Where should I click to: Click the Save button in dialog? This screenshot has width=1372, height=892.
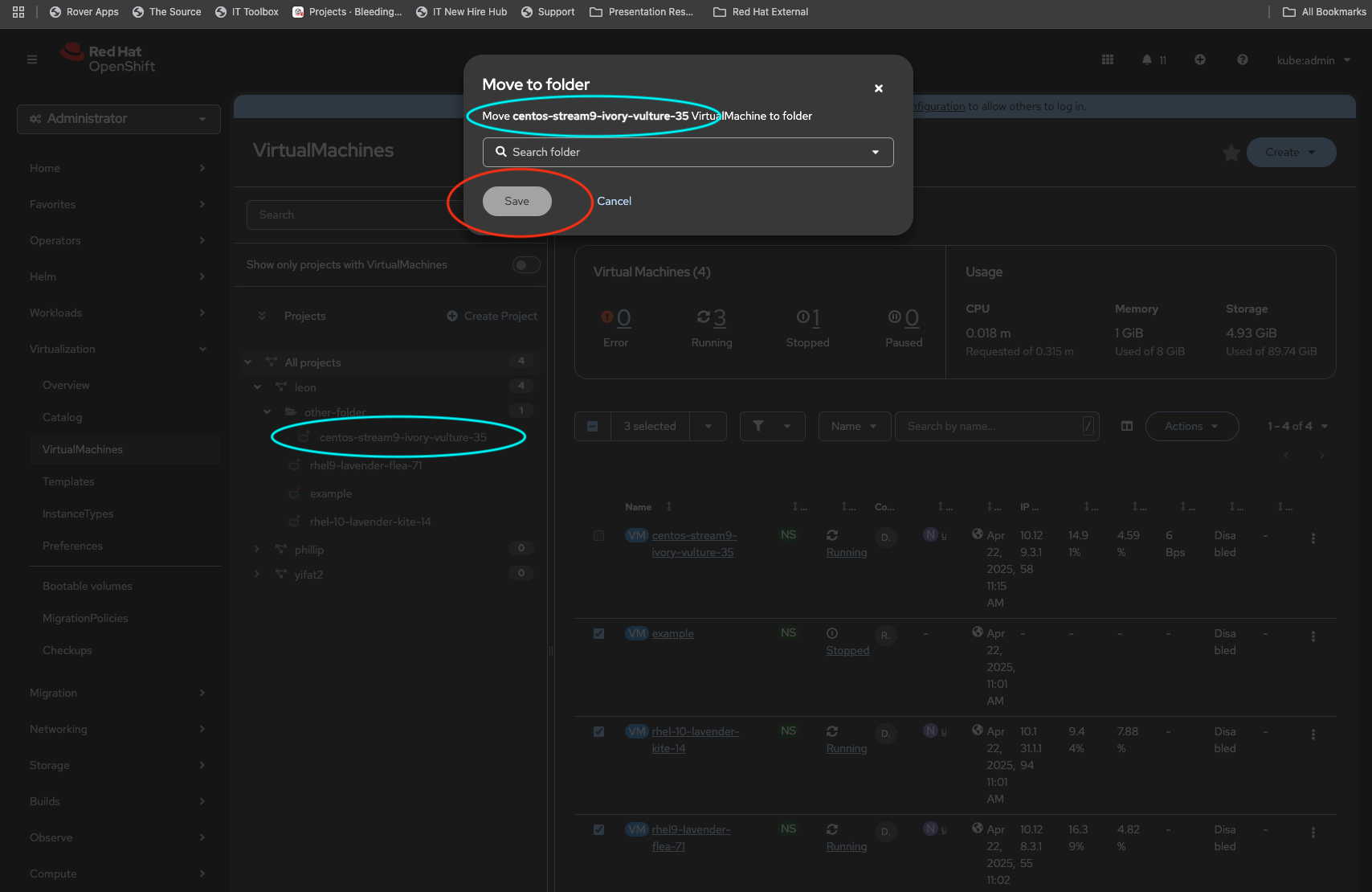pos(517,201)
